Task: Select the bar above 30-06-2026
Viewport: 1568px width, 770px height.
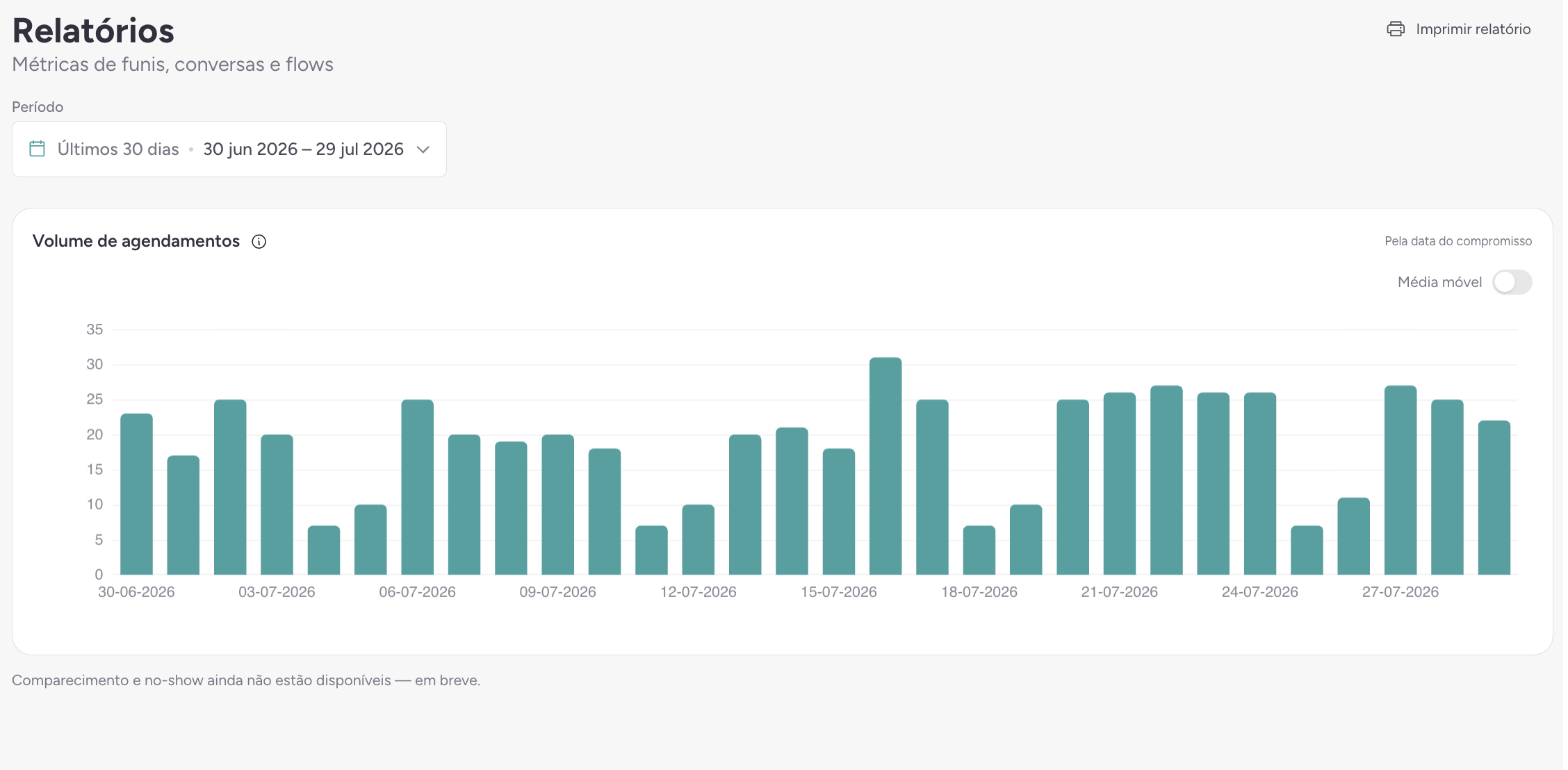Action: (x=136, y=494)
